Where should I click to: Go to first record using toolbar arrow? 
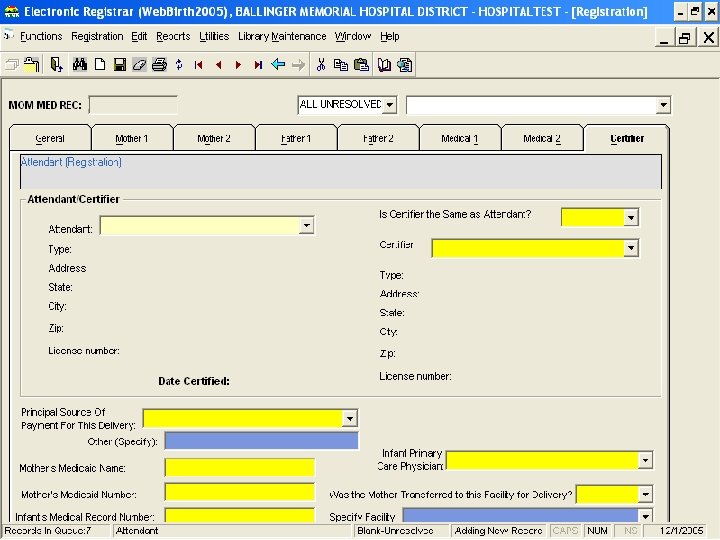pos(199,65)
